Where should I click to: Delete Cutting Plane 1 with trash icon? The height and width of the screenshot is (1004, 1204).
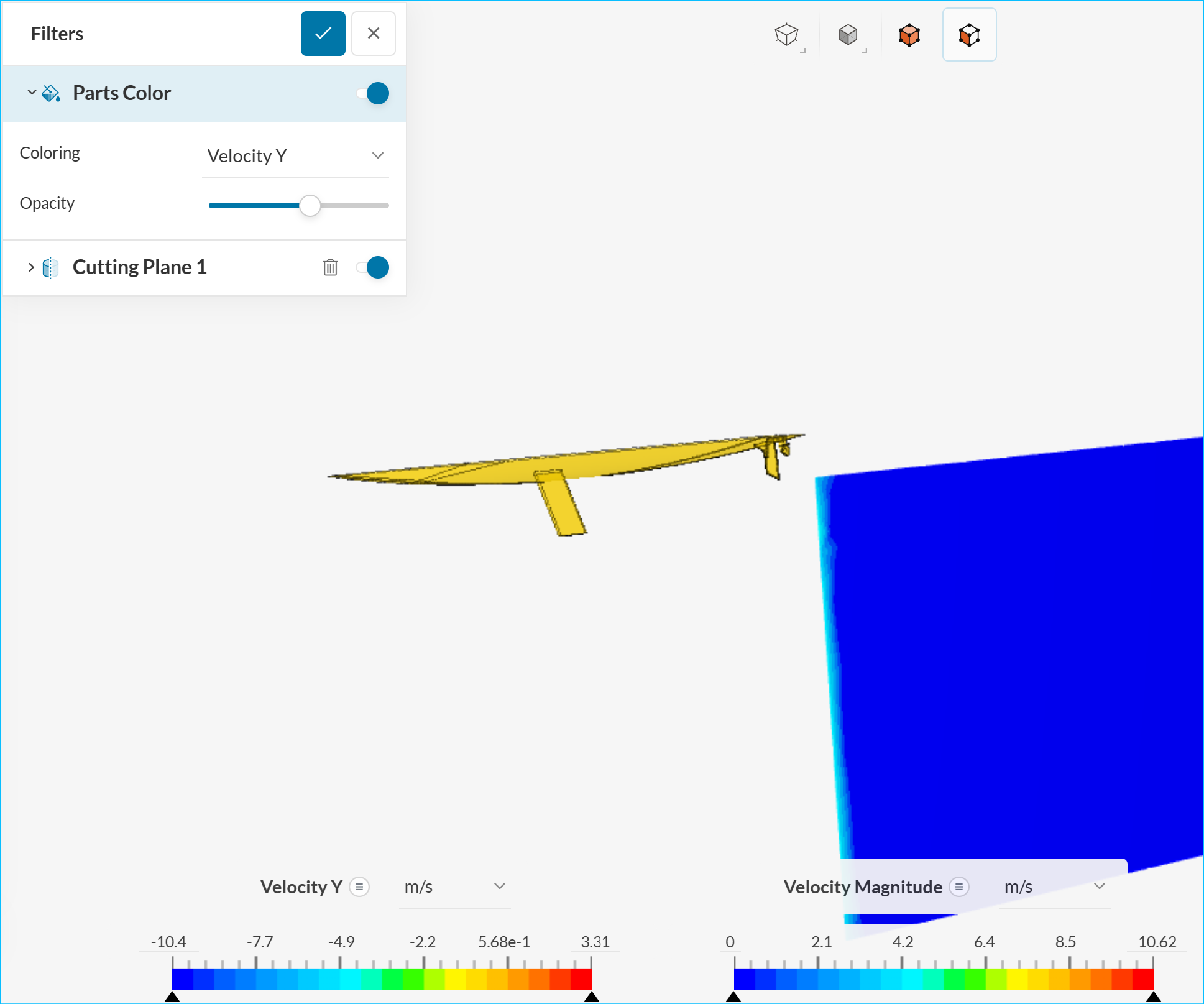coord(330,267)
